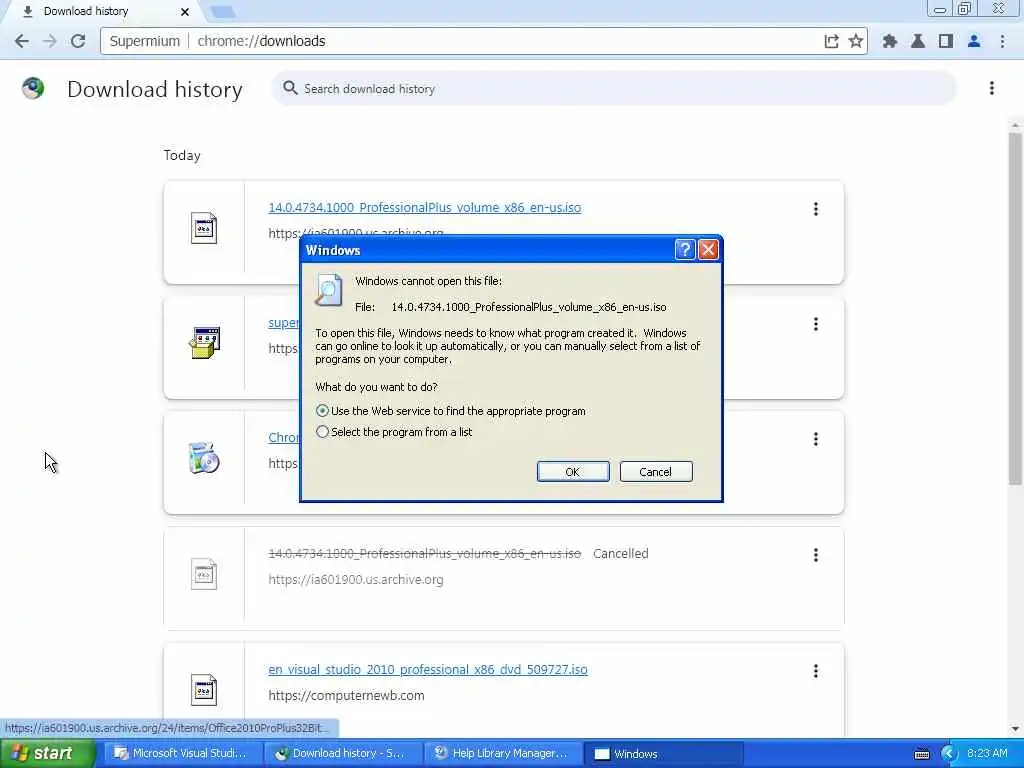Click the Windows dialog help question button
The height and width of the screenshot is (768, 1024).
click(684, 249)
